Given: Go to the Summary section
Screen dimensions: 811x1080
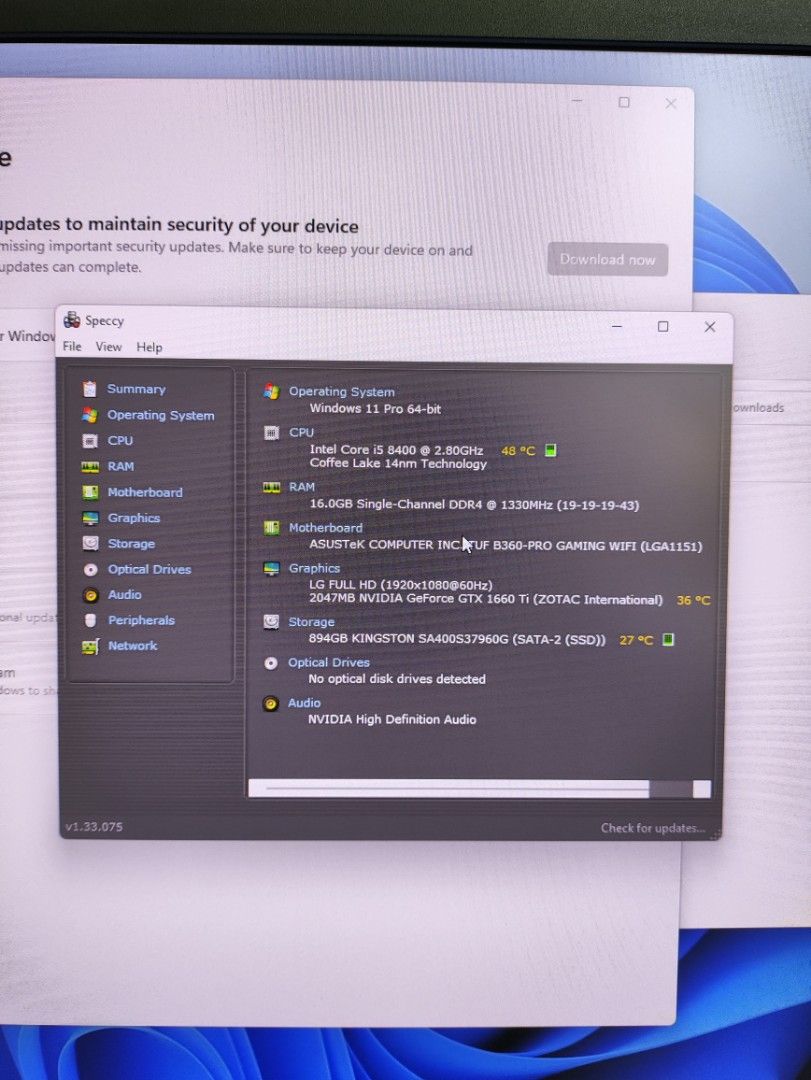Looking at the screenshot, I should (136, 389).
